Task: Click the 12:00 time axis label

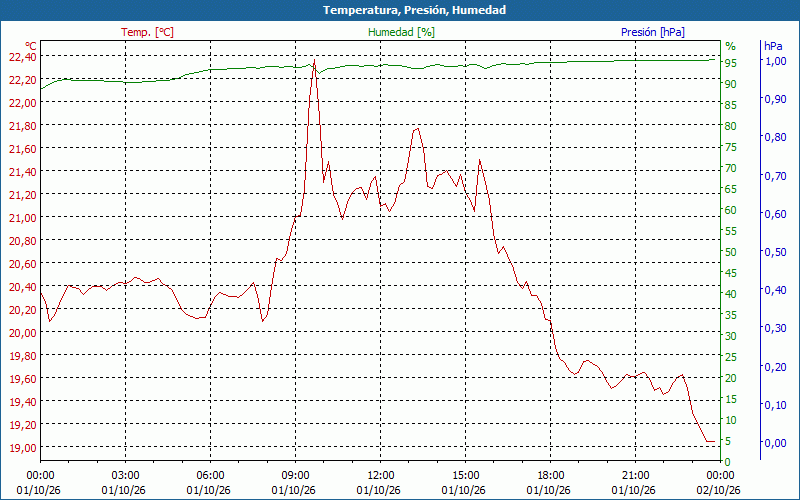Action: tap(380, 476)
